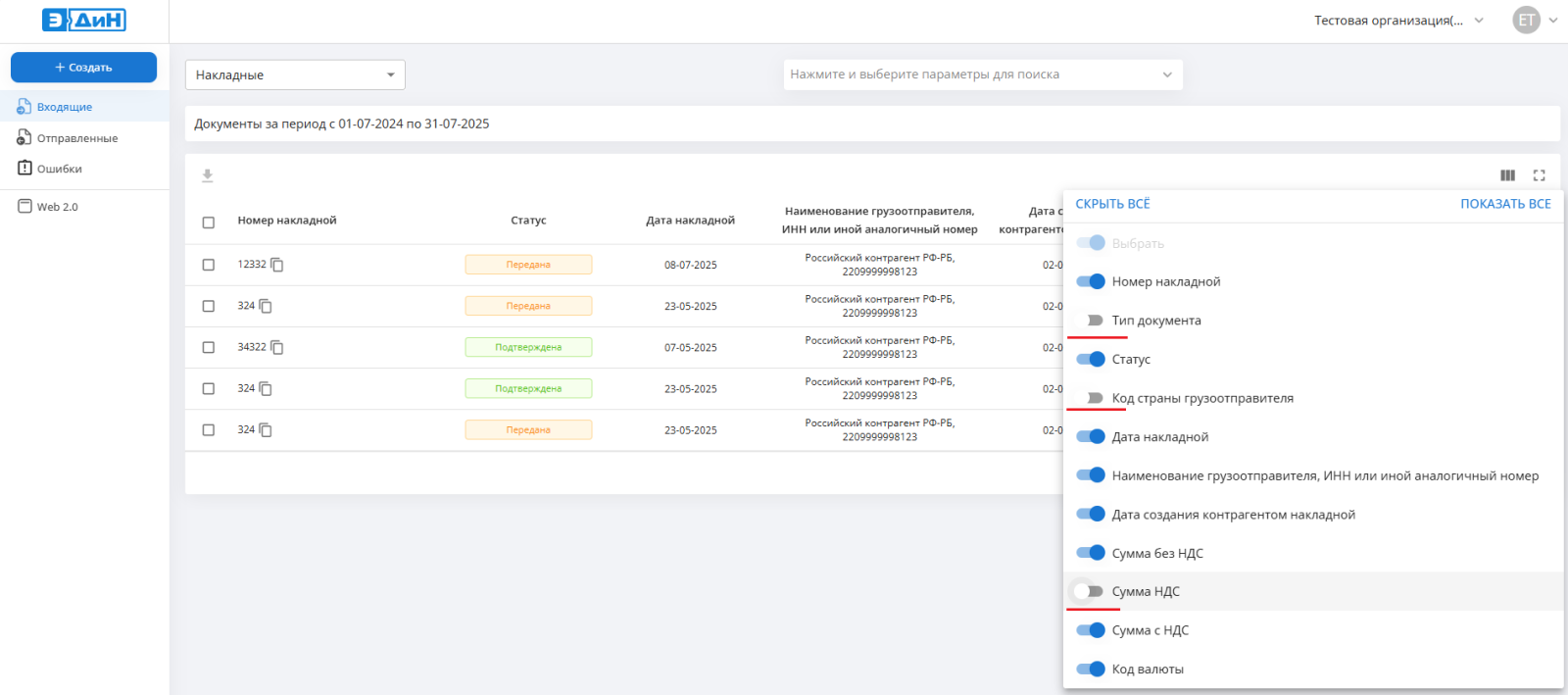The width and height of the screenshot is (1568, 695).
Task: Click the download icon above the table
Action: click(208, 175)
